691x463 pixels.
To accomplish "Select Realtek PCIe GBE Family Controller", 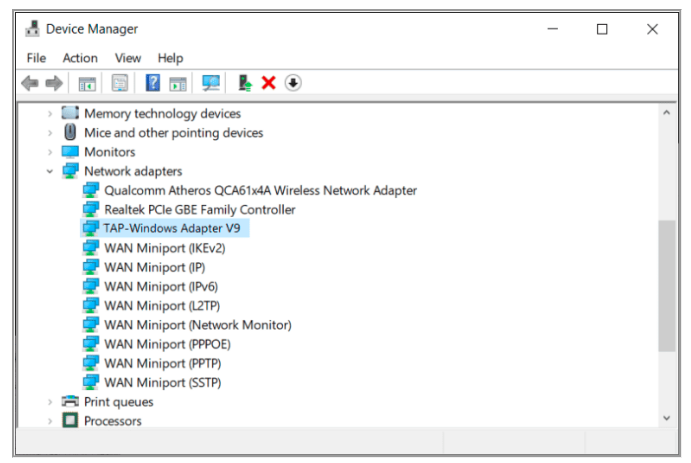I will (x=200, y=209).
